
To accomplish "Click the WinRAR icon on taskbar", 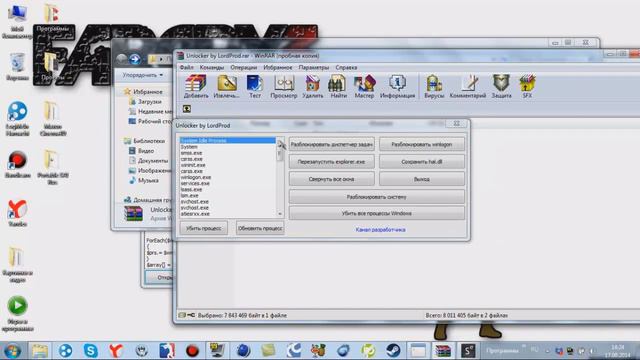I will click(443, 351).
